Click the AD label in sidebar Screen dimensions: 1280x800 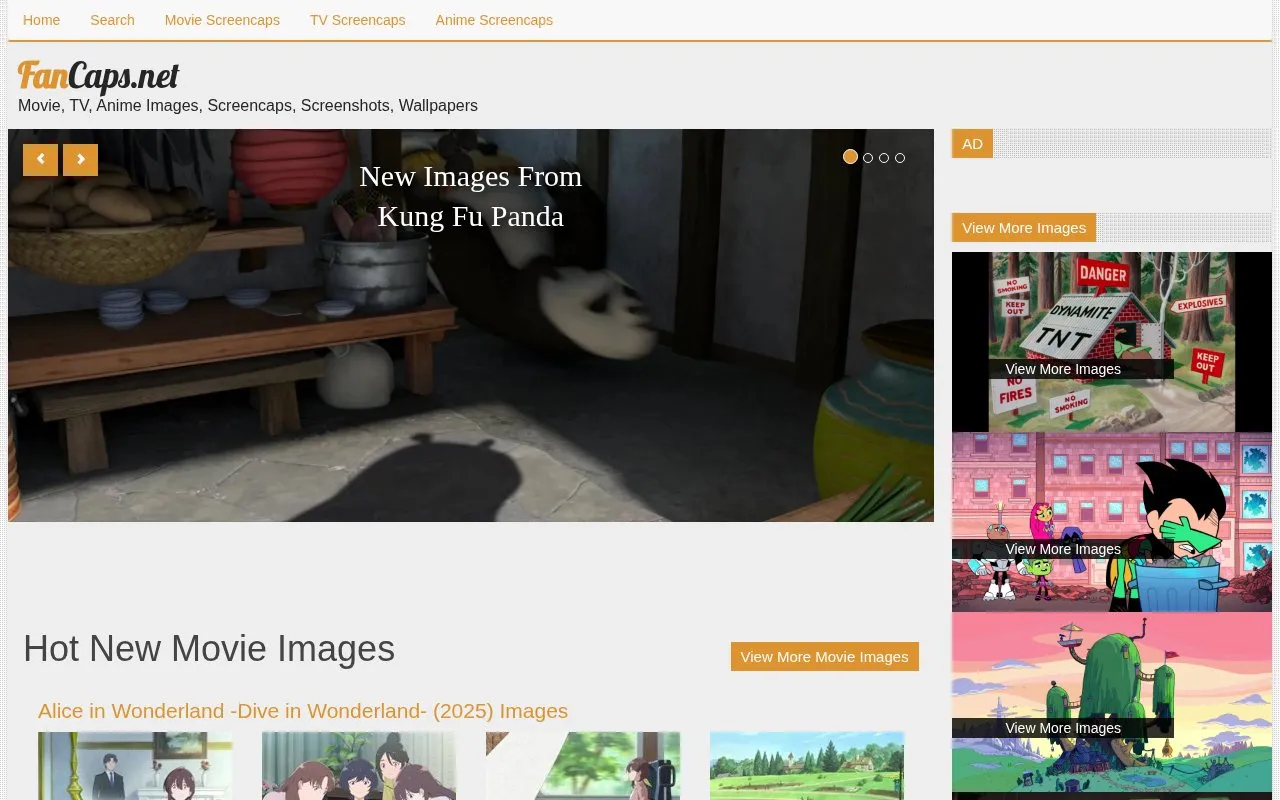coord(972,144)
